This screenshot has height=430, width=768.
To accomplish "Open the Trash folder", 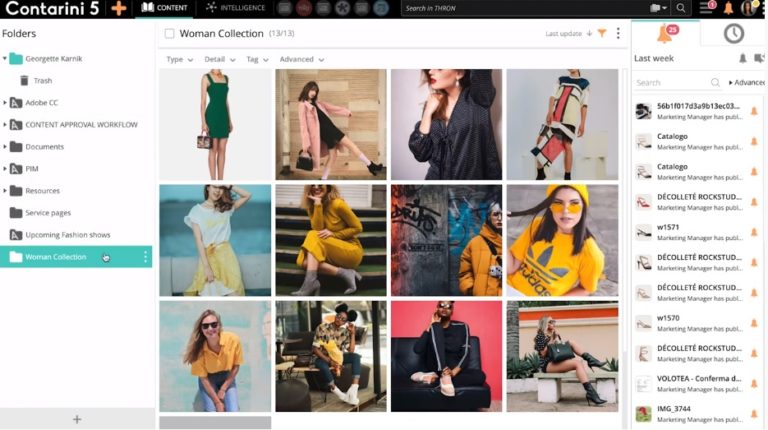I will [43, 81].
